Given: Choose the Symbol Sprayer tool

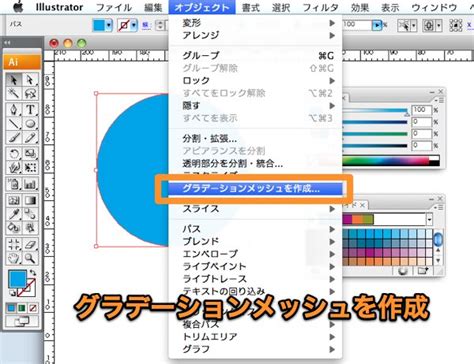Looking at the screenshot, I should coord(14,184).
